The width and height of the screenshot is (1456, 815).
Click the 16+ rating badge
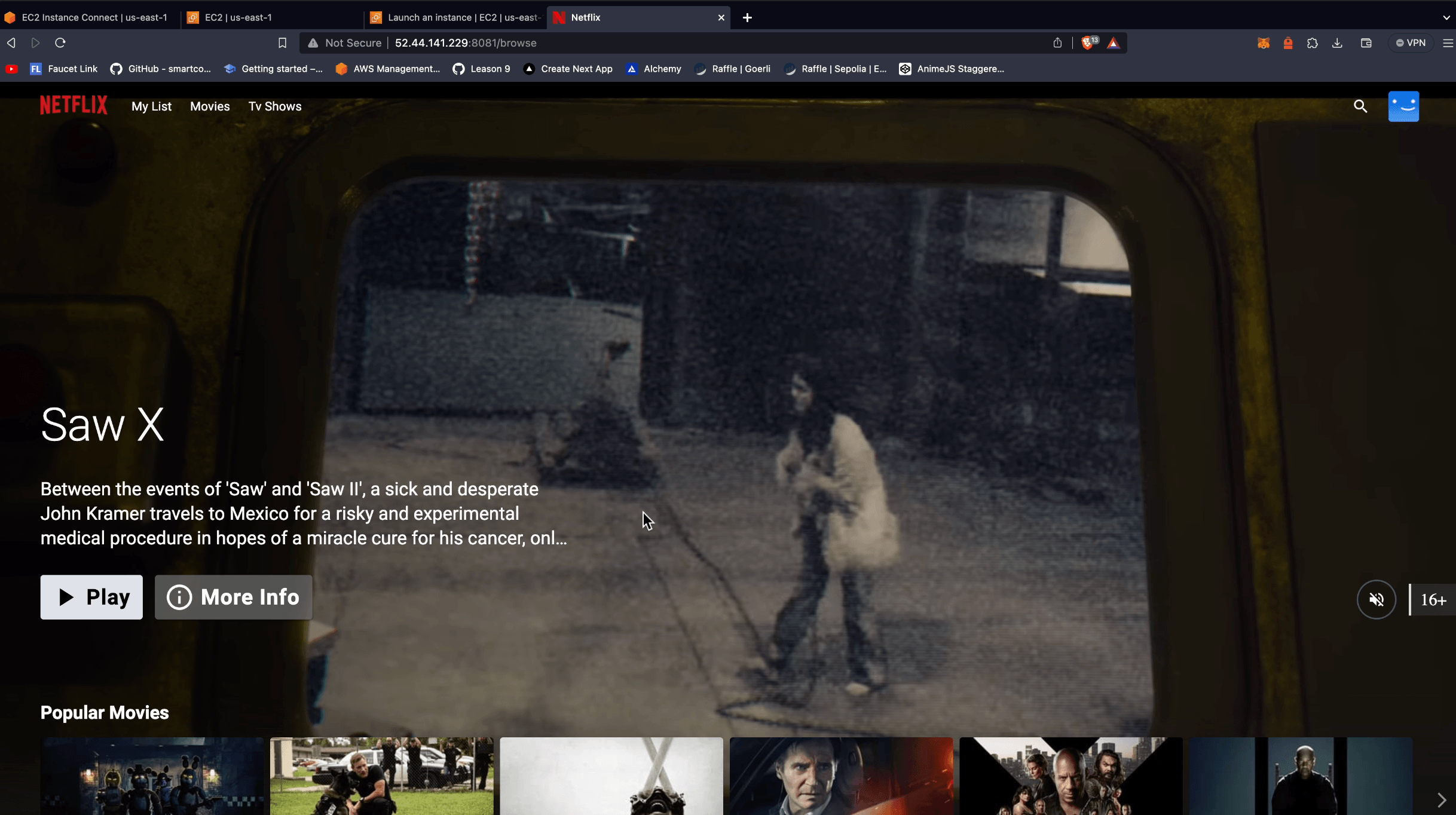point(1433,599)
